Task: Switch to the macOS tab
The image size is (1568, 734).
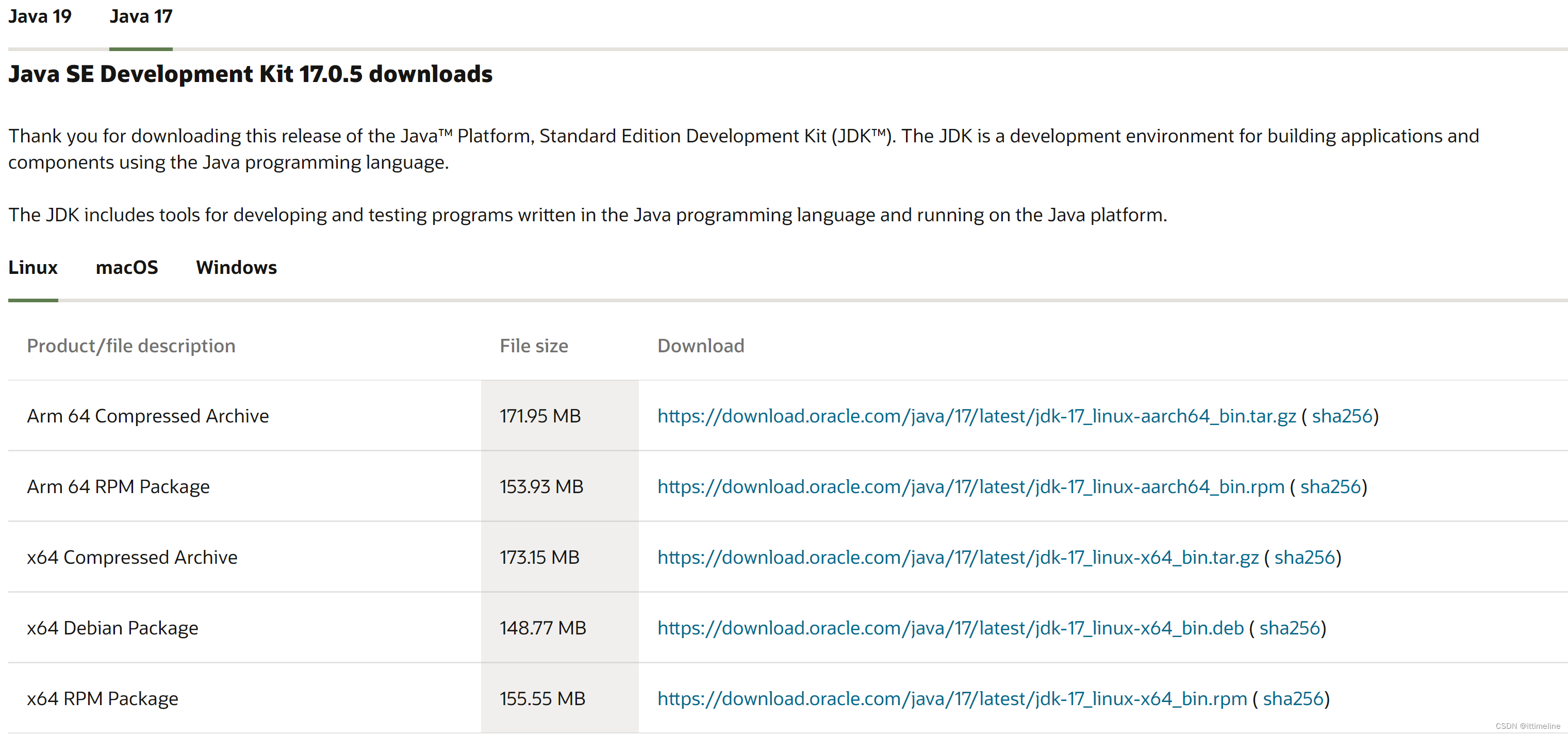Action: point(127,267)
